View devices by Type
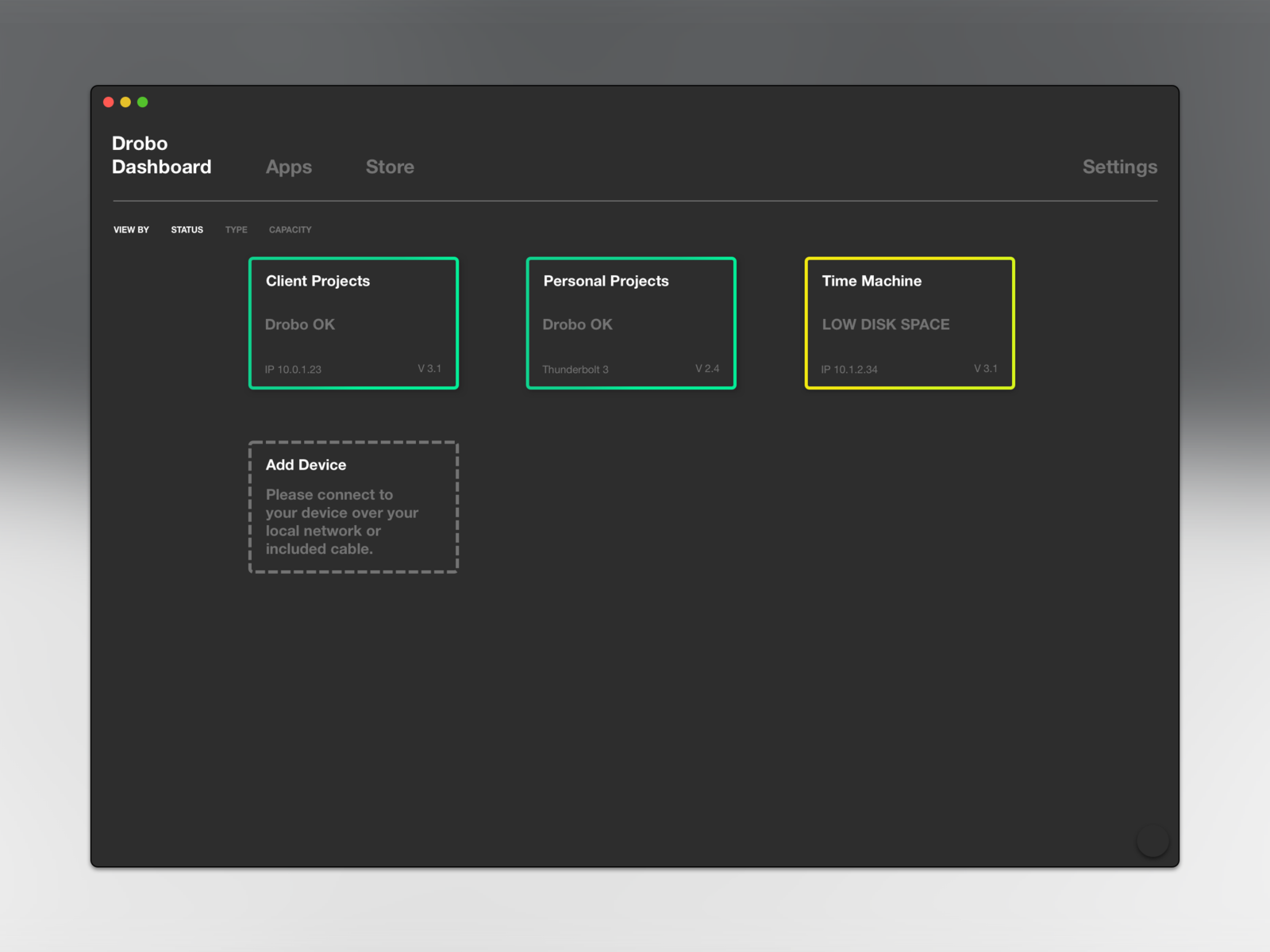 pos(236,230)
